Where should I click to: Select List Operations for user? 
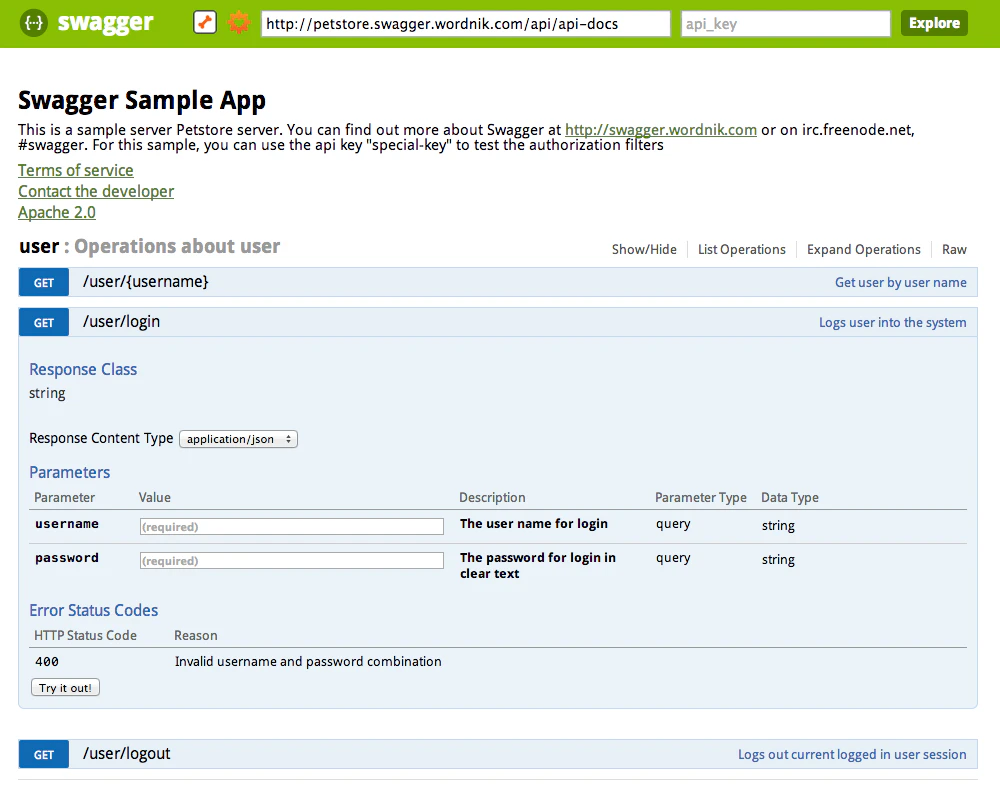742,249
